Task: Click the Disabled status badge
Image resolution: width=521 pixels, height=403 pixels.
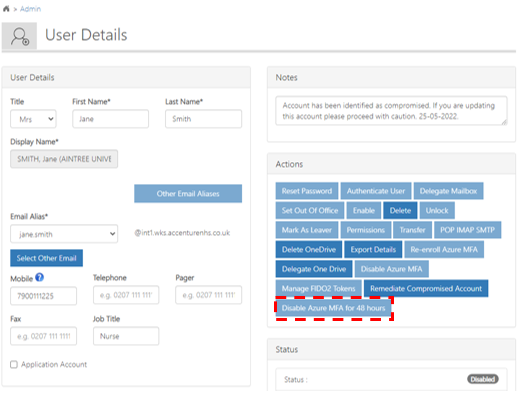Action: pos(483,379)
